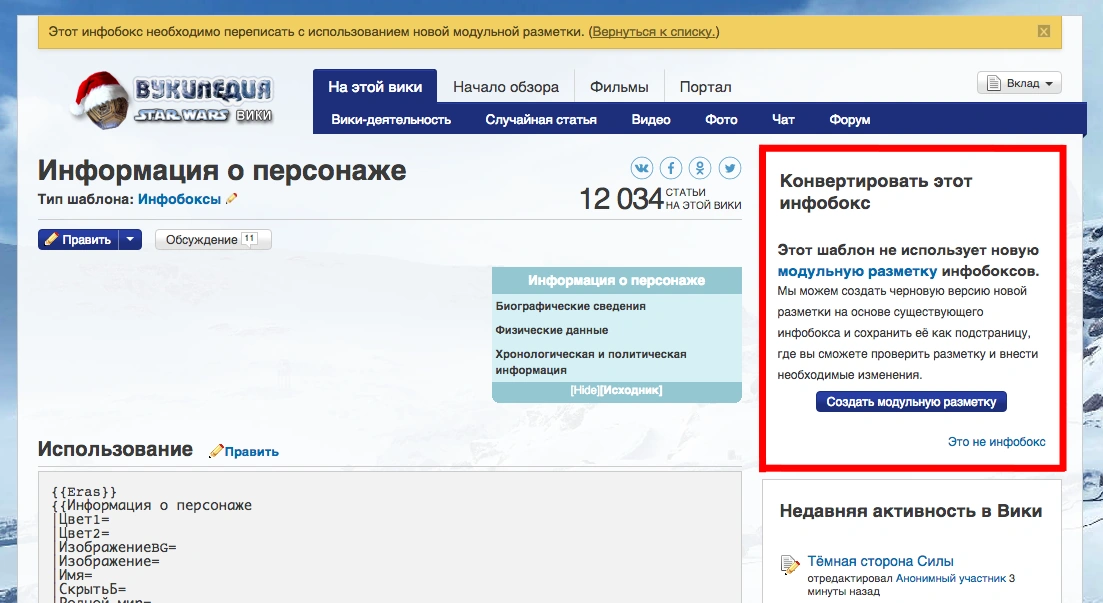Screen dimensions: 1103x603
Task: Open the Вукипедия Star Wars wiki logo
Action: 172,101
